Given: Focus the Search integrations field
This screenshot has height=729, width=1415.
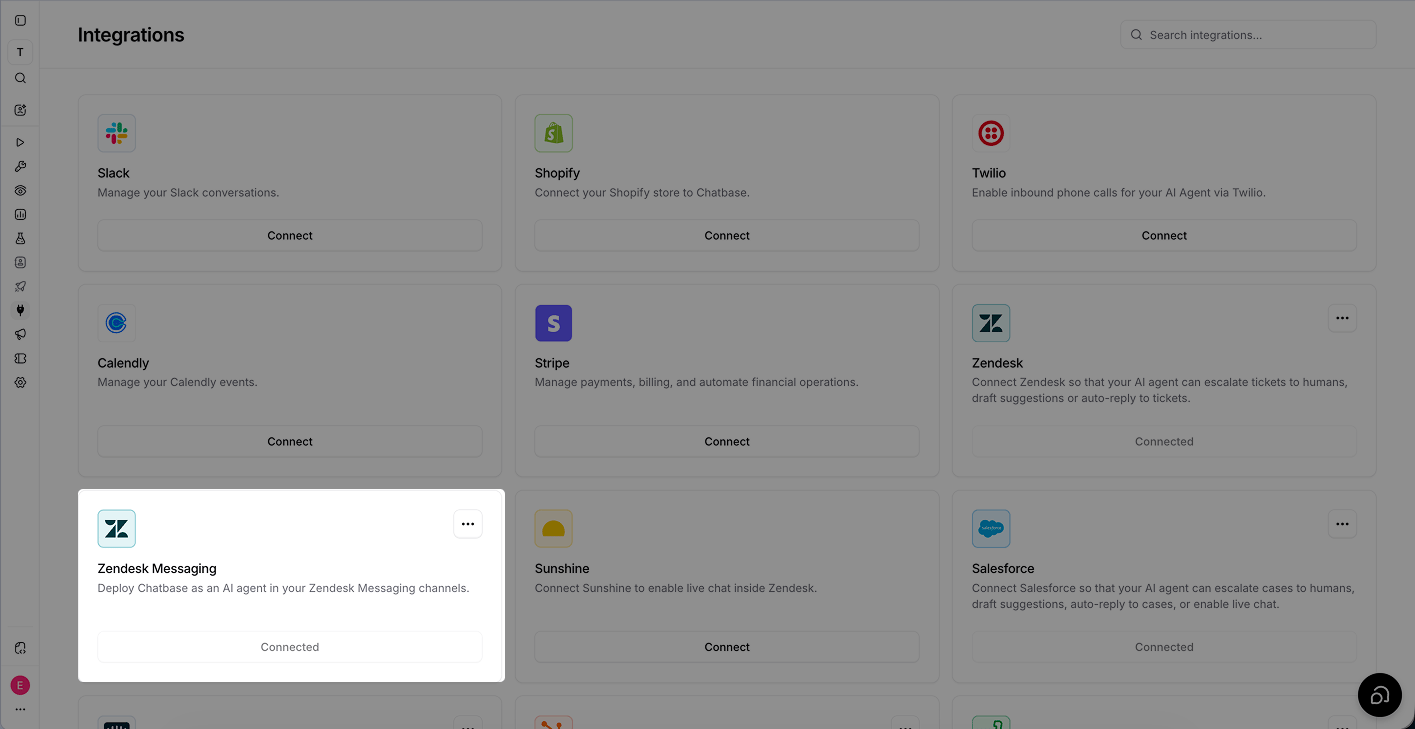Looking at the screenshot, I should [1248, 35].
